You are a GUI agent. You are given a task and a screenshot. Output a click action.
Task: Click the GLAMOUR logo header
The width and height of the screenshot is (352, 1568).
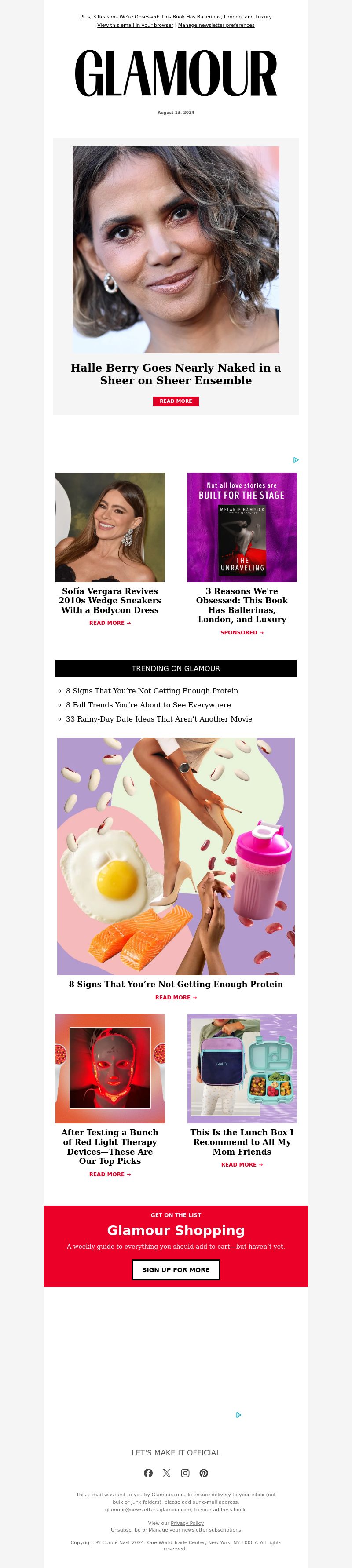point(176,73)
